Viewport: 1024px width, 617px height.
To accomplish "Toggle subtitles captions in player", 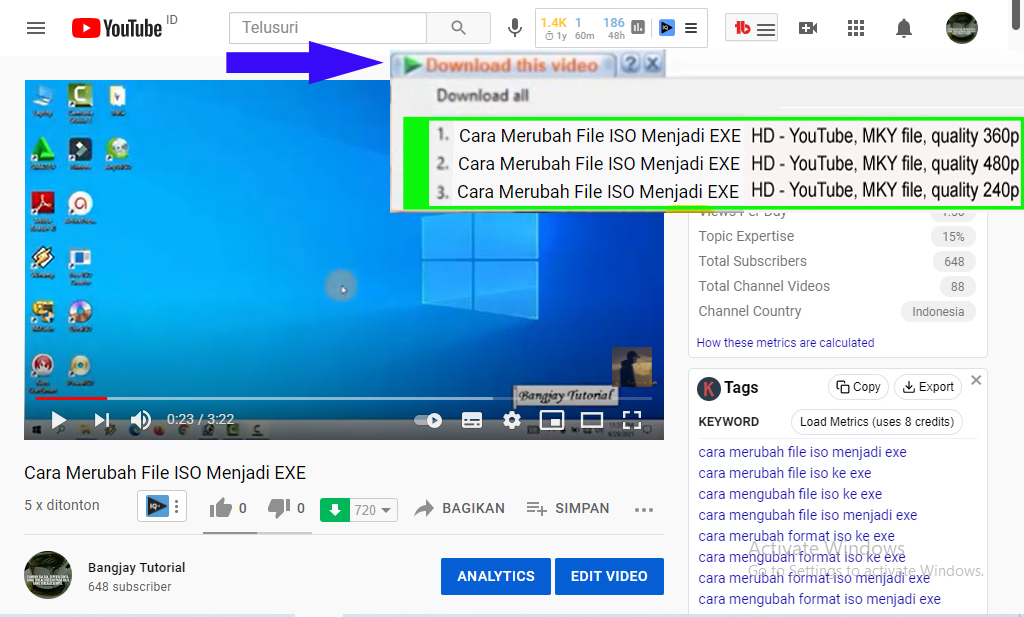I will pyautogui.click(x=472, y=420).
